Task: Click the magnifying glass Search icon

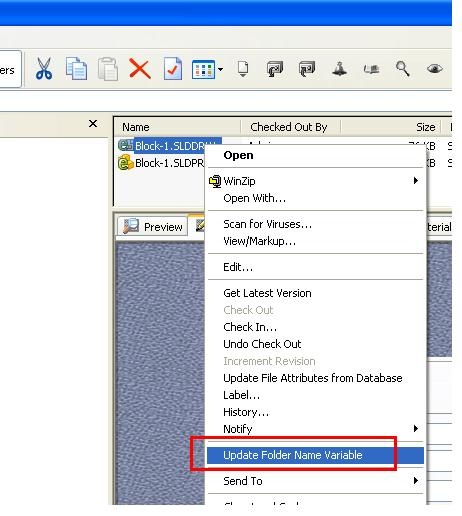Action: 403,69
